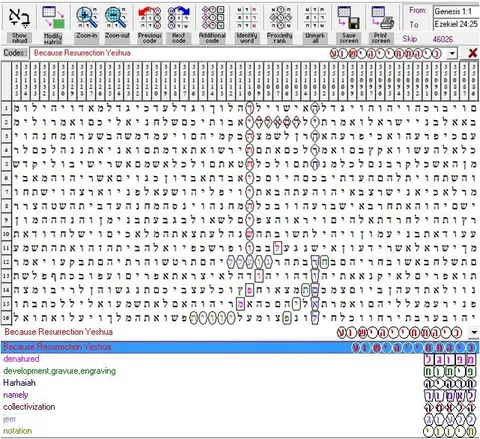Image resolution: width=480 pixels, height=439 pixels.
Task: Click the Show nikud toolbar icon
Action: coord(19,17)
